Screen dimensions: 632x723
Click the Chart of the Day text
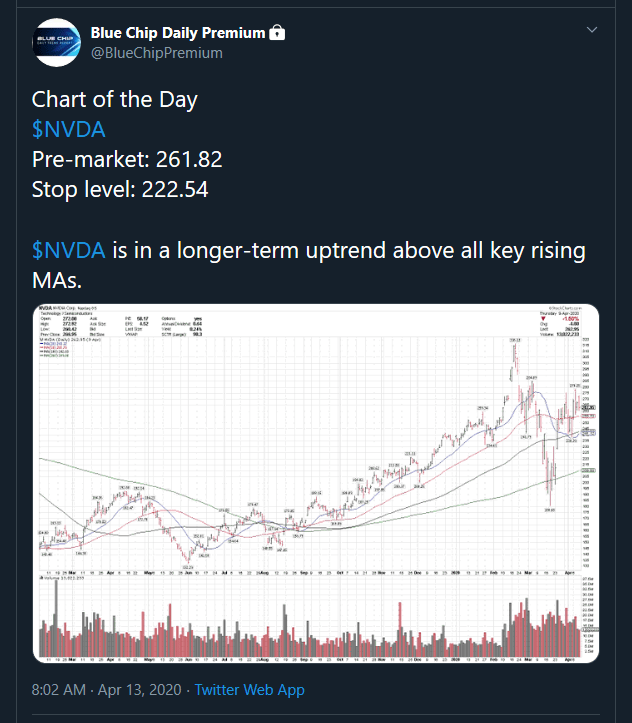115,100
